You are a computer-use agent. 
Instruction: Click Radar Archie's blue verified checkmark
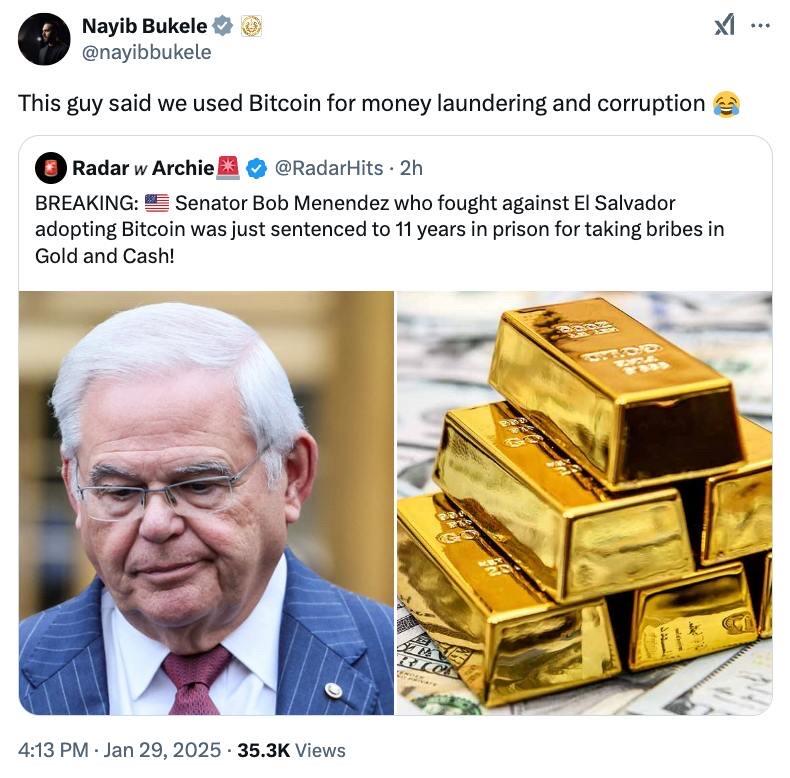coord(256,168)
